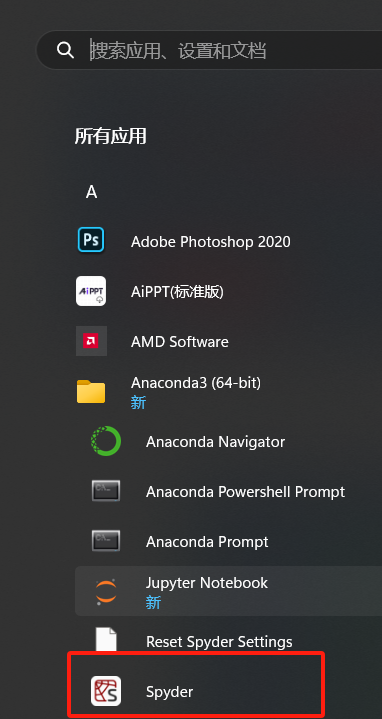This screenshot has height=719, width=382.
Task: Open AiPPT(标准版) from the list
Action: (x=177, y=292)
